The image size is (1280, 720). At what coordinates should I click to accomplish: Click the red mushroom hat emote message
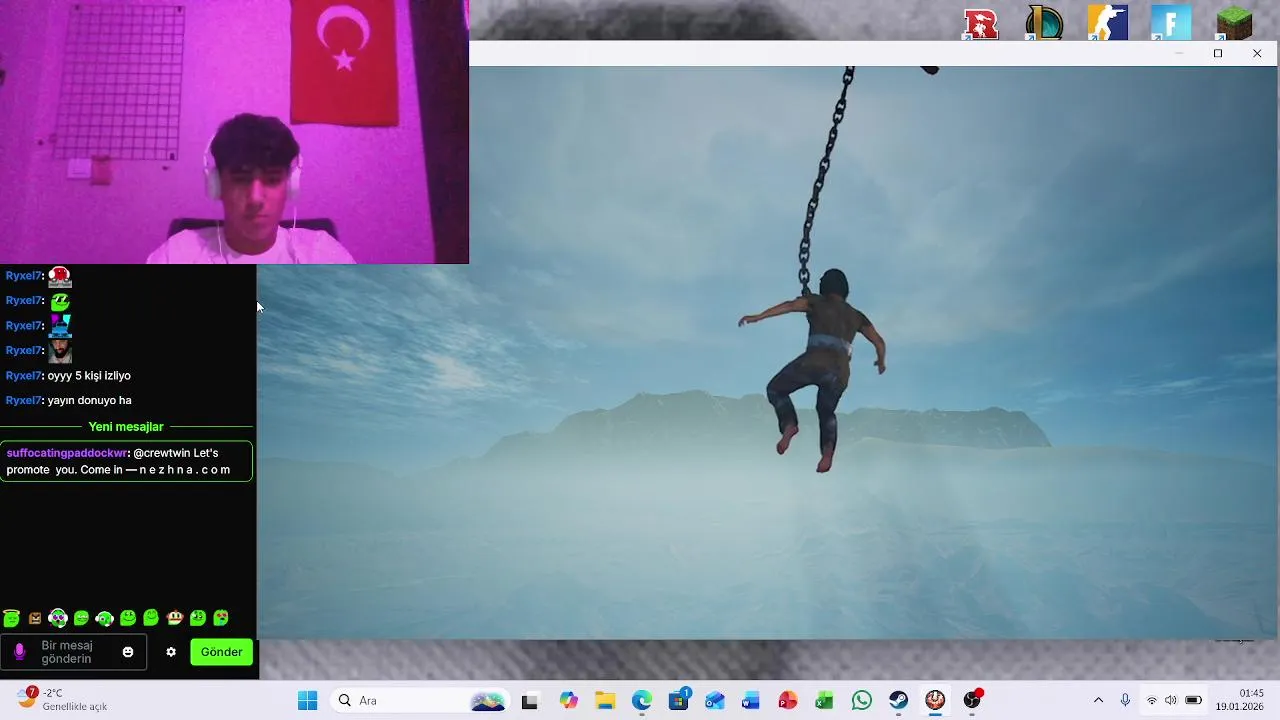click(60, 276)
